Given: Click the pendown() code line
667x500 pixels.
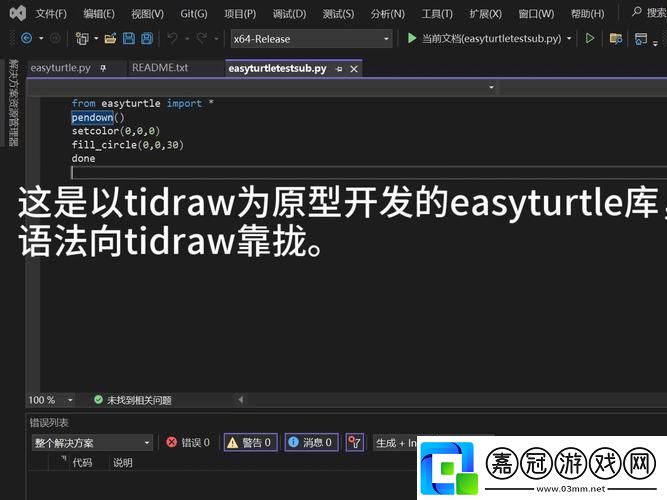Looking at the screenshot, I should coord(98,117).
